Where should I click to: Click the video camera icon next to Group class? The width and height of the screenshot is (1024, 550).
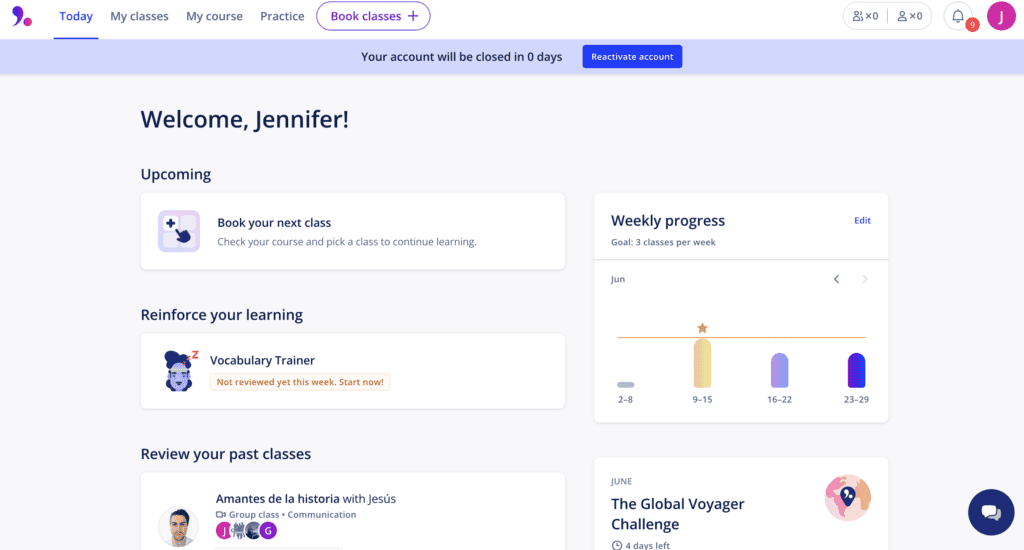(x=221, y=515)
